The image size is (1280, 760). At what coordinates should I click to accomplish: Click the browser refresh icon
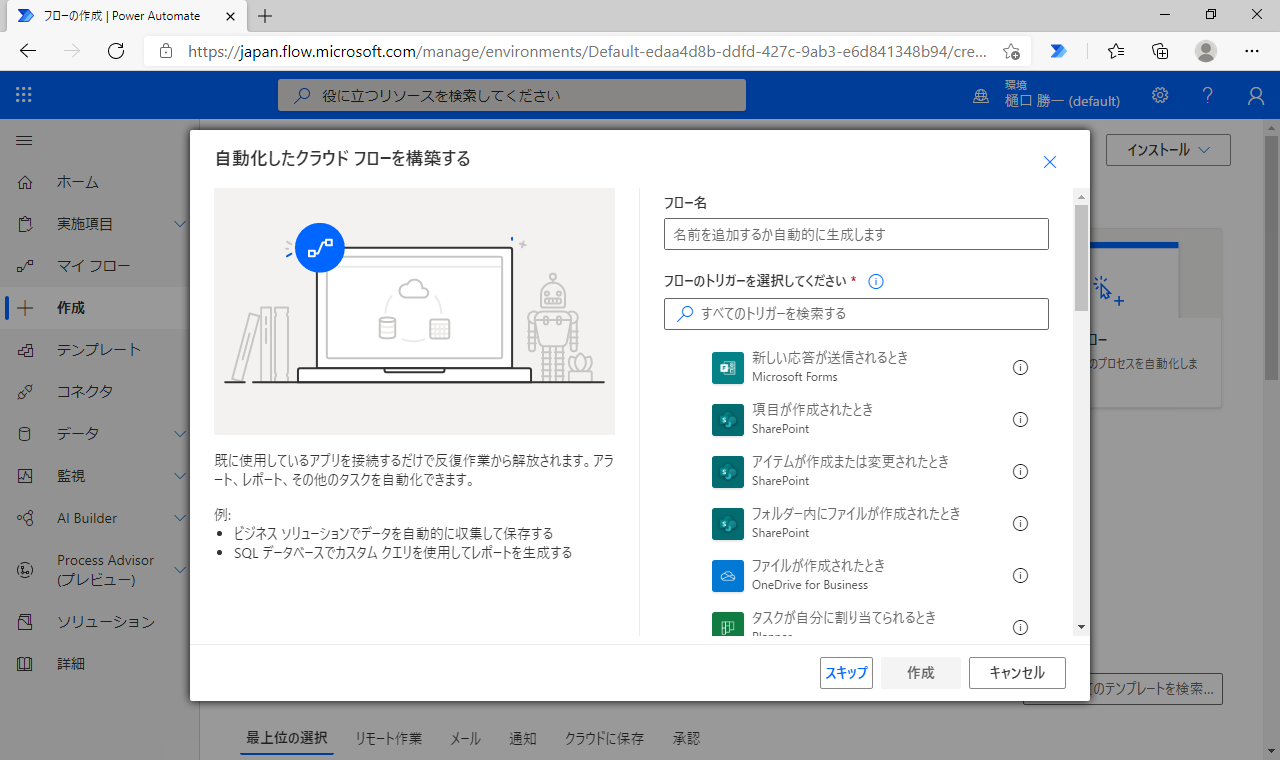[116, 51]
